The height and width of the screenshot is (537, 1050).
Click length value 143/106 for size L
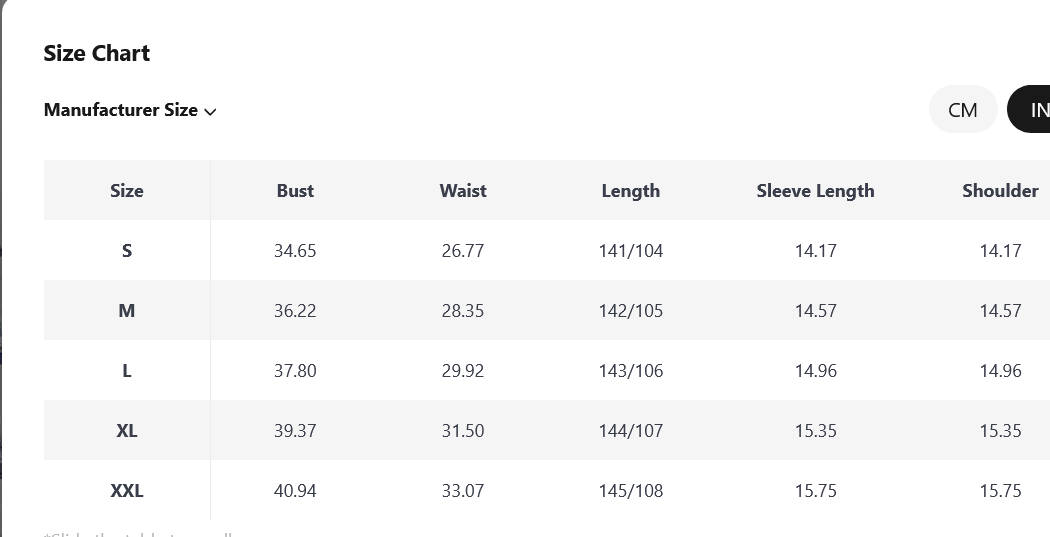(x=631, y=371)
